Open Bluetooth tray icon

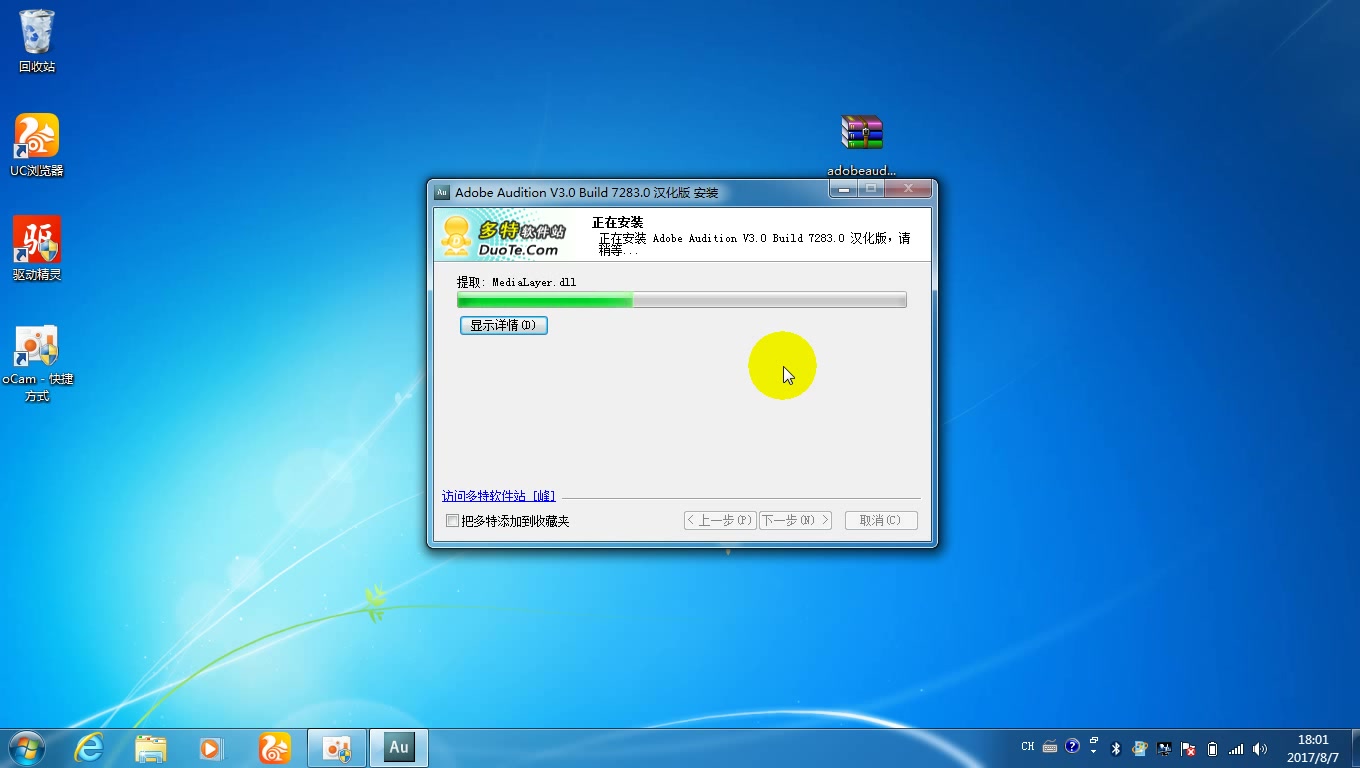[x=1117, y=748]
